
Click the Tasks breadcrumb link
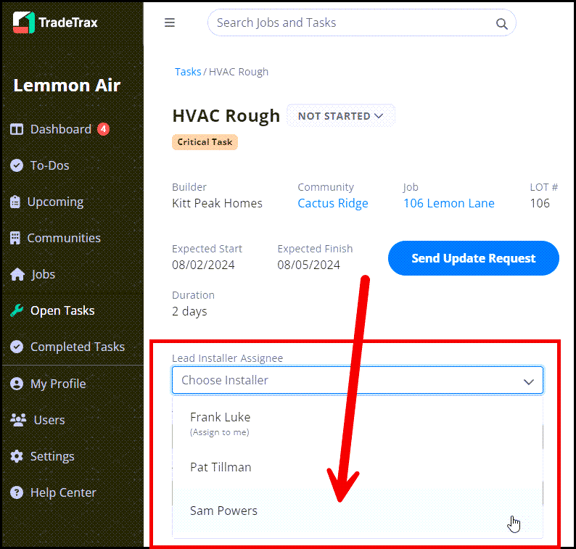coord(188,72)
